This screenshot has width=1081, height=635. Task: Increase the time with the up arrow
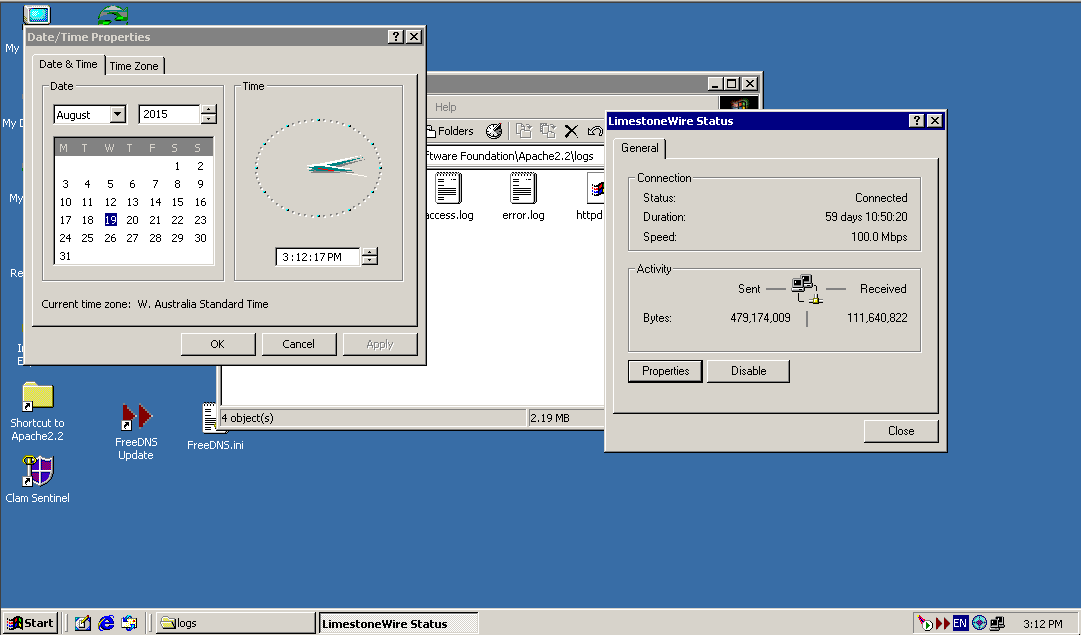pos(370,252)
